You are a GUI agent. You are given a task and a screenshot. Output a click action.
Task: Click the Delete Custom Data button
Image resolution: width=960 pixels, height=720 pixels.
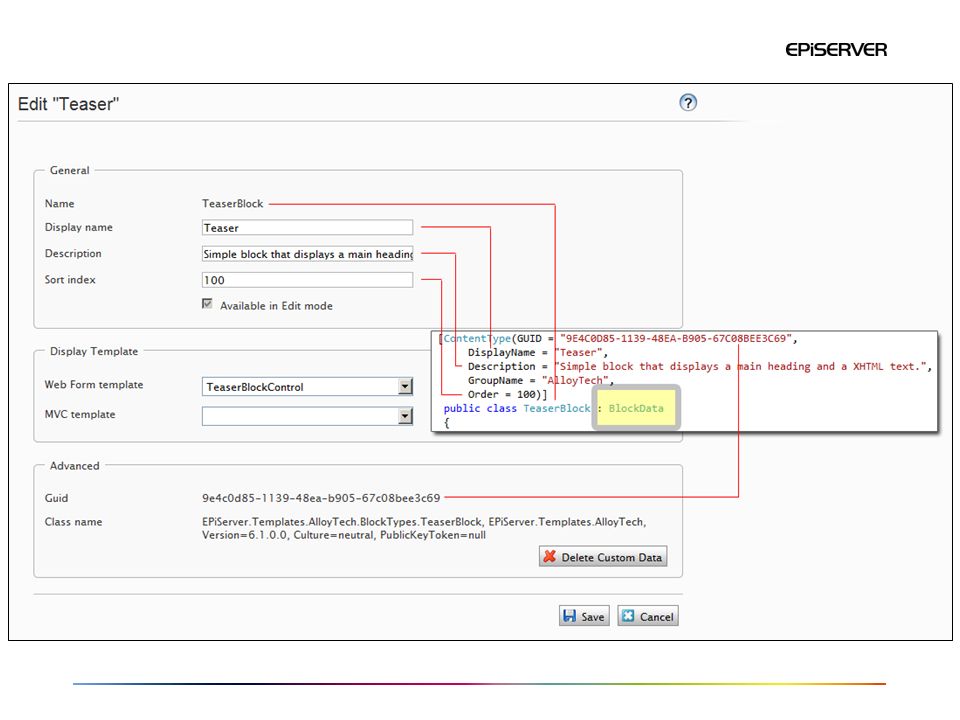[x=603, y=557]
